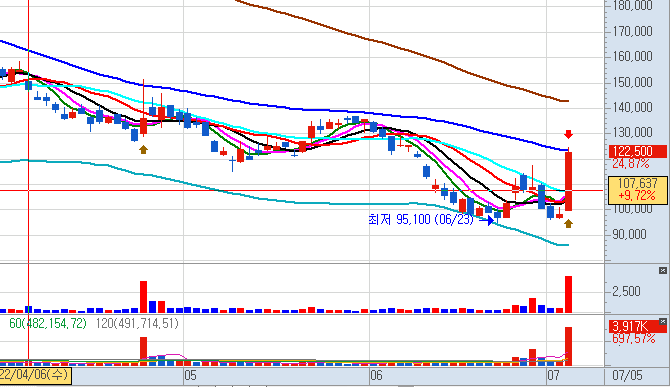This screenshot has height=387, width=670.
Task: Click the red down arrow sell signal marker
Action: tap(568, 135)
